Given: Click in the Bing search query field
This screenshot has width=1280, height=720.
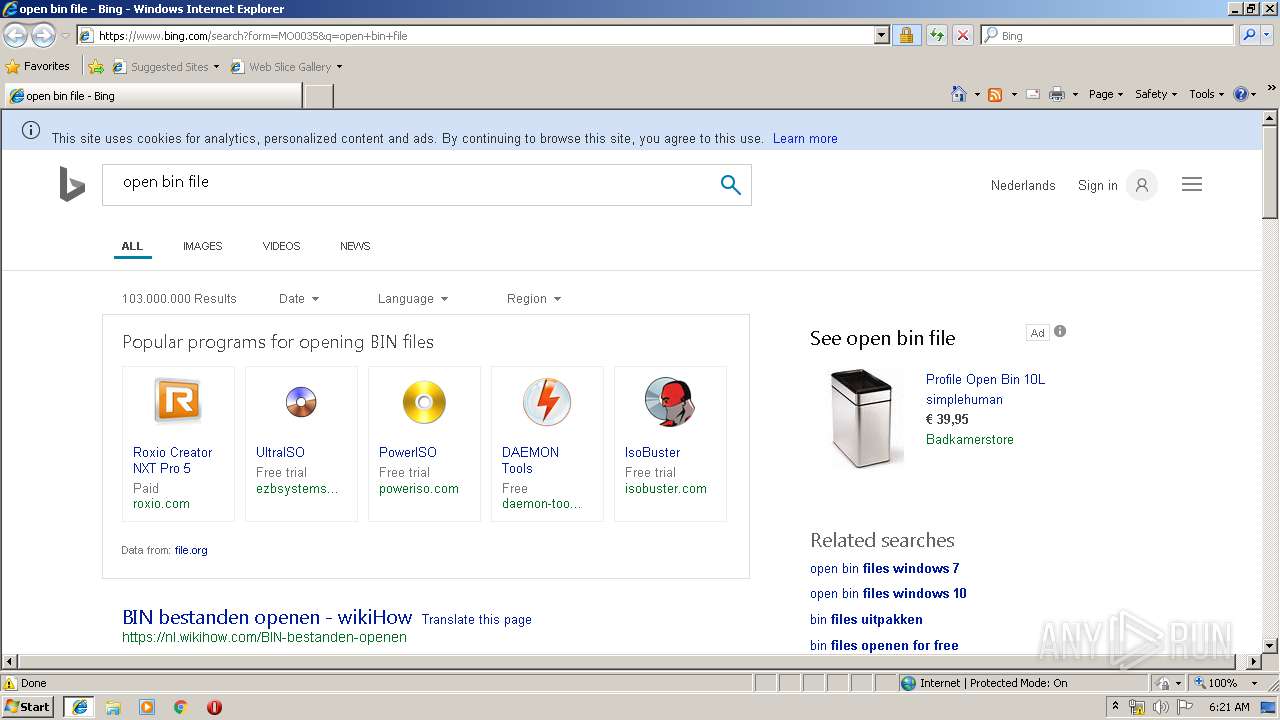Looking at the screenshot, I should coord(410,184).
